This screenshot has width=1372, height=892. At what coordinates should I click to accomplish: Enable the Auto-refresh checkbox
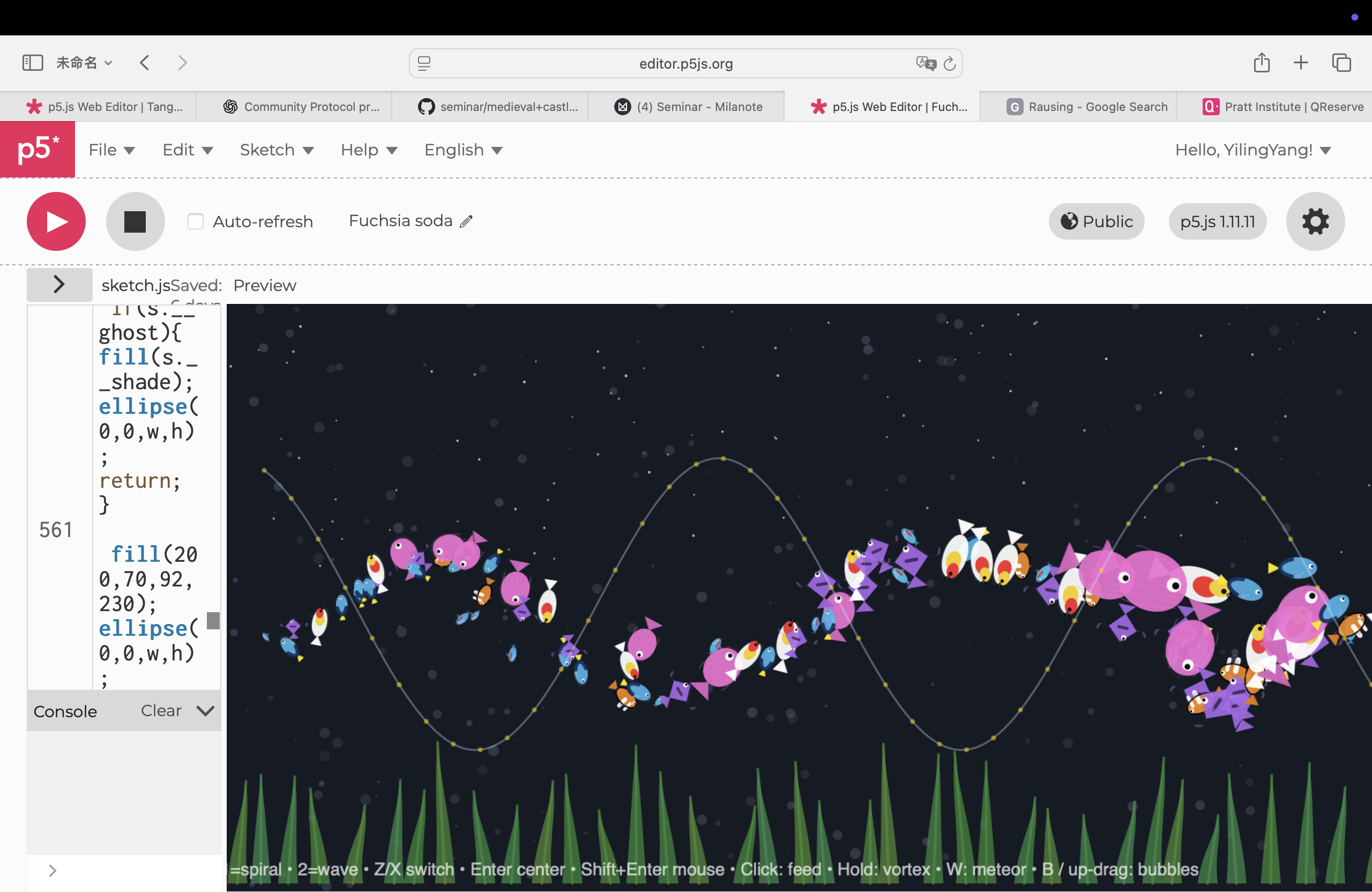coord(196,221)
